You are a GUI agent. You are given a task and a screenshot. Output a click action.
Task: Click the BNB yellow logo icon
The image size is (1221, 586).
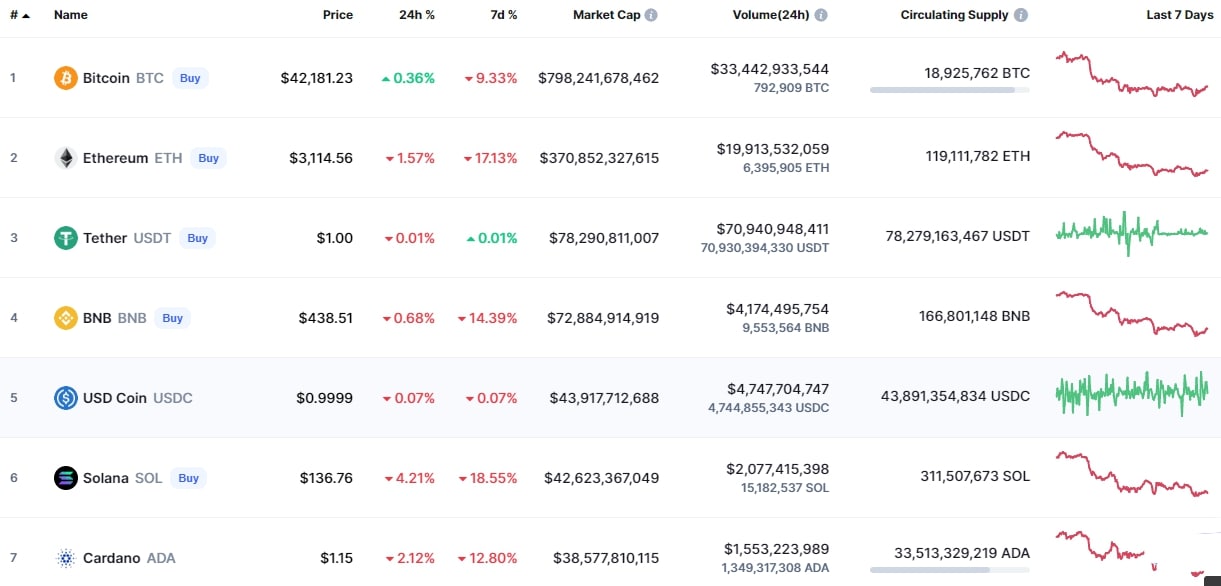[x=65, y=318]
